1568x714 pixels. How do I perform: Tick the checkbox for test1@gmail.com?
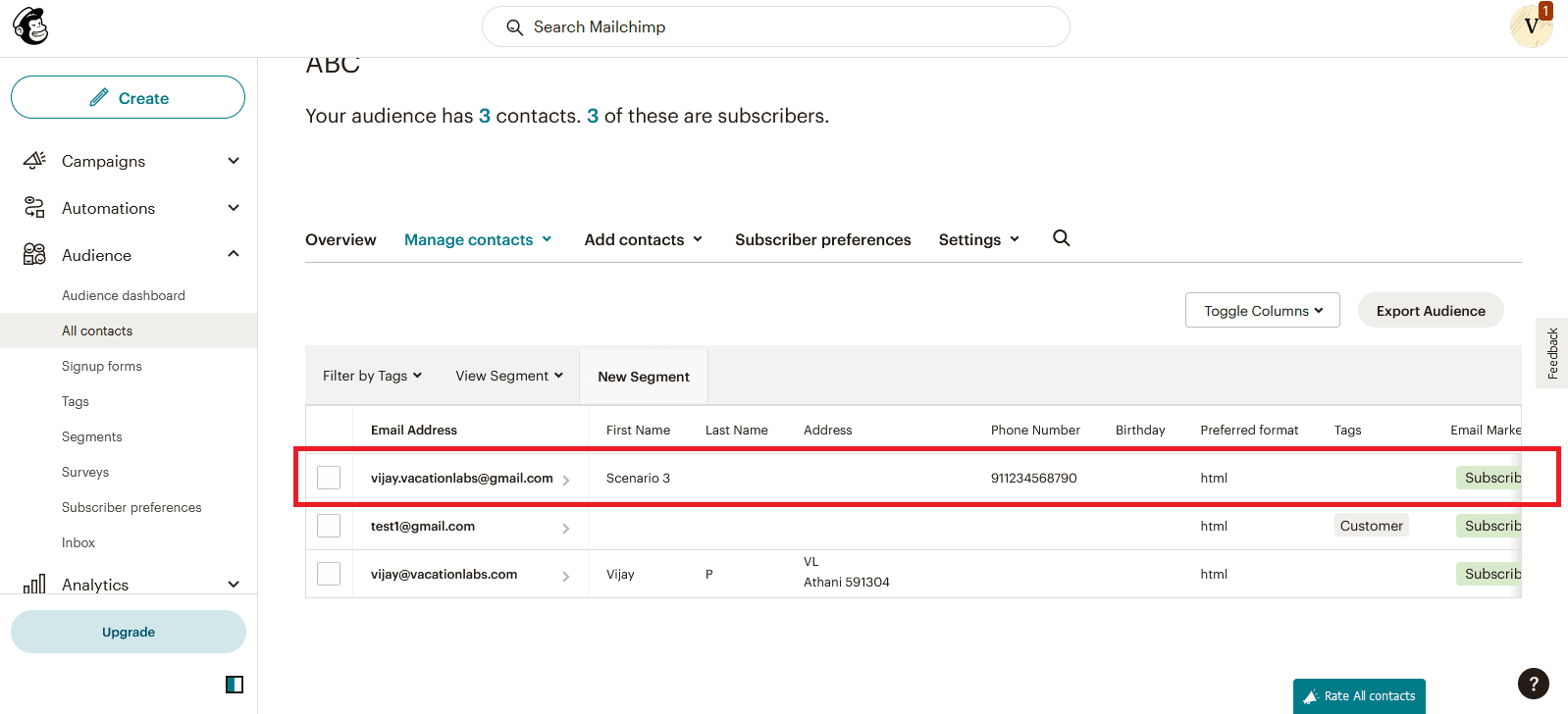pos(329,526)
